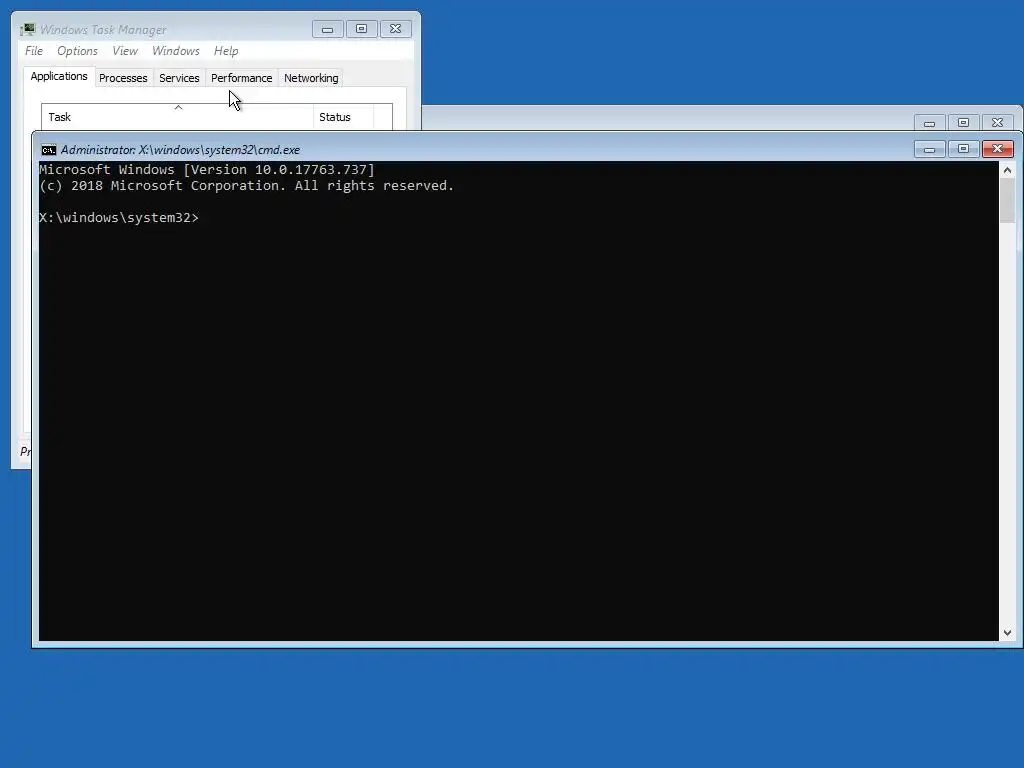The height and width of the screenshot is (768, 1024).
Task: Minimize the cmd.exe command prompt window
Action: 929,150
